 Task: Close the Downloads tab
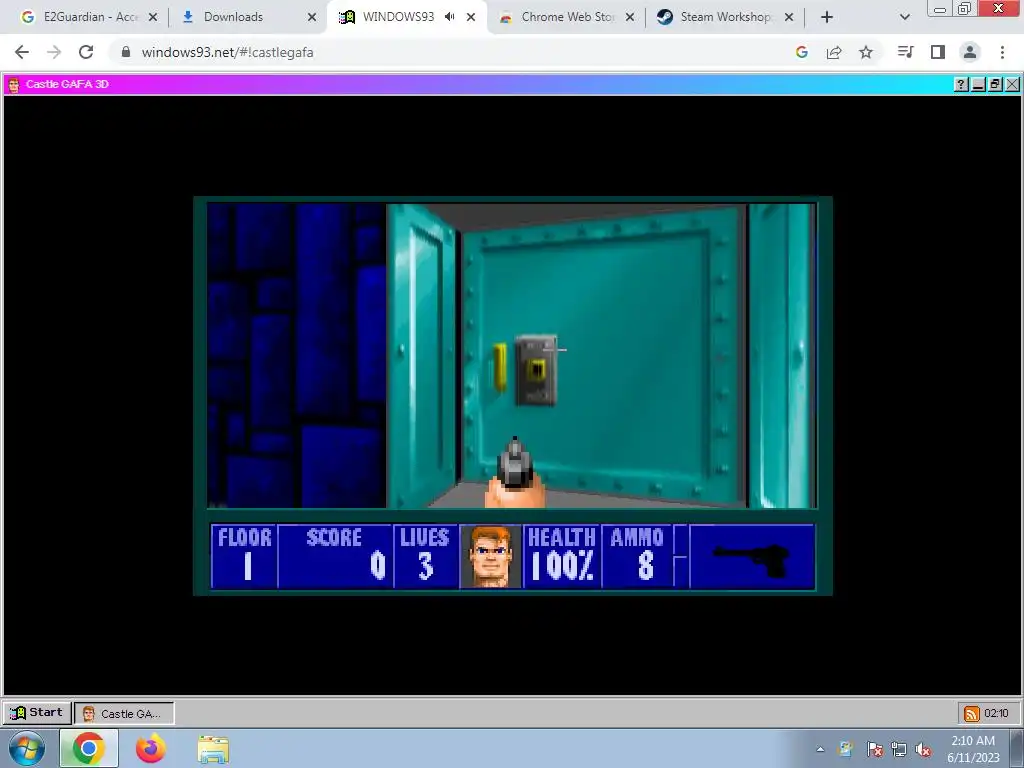point(312,18)
